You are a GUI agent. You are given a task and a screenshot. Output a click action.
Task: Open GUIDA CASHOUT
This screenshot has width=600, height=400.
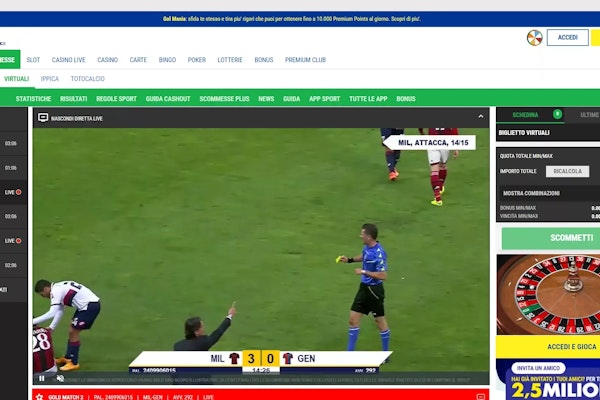[168, 99]
